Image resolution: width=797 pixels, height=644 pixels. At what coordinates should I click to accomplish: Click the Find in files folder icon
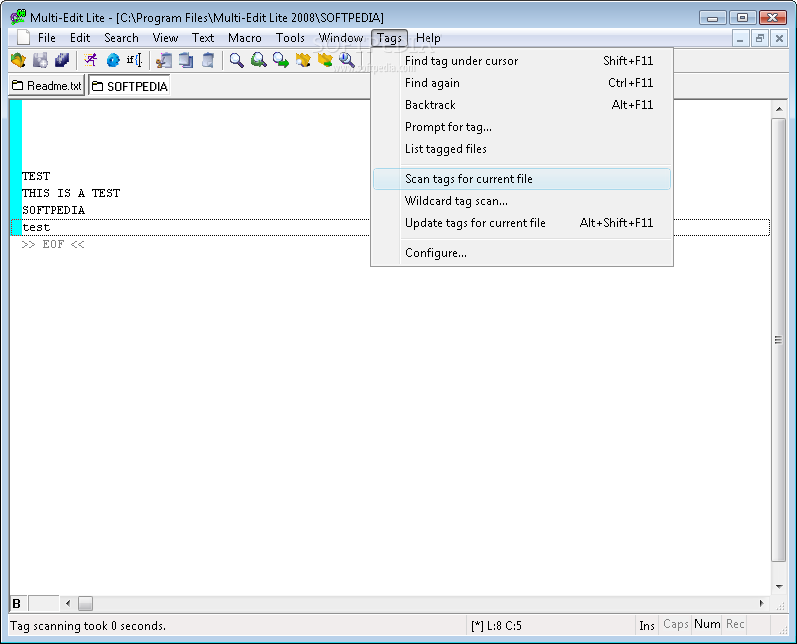coord(303,60)
